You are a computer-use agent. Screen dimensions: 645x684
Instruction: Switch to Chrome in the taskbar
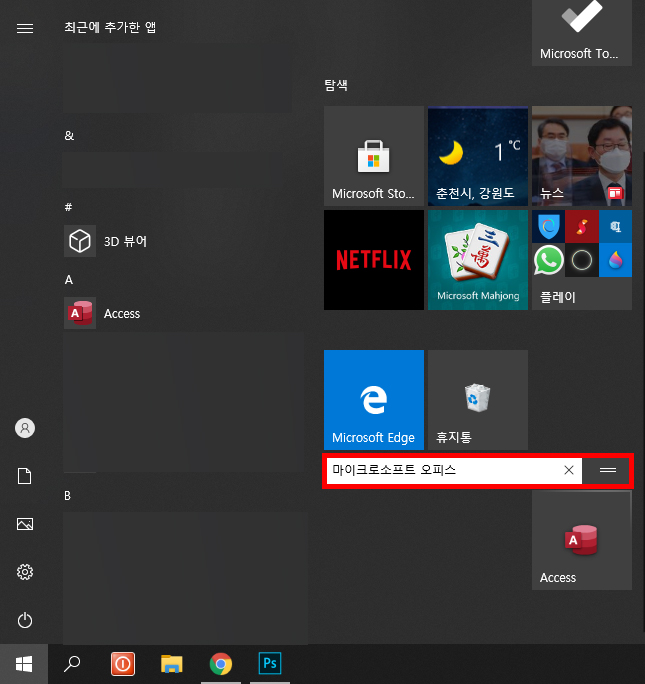tap(221, 664)
